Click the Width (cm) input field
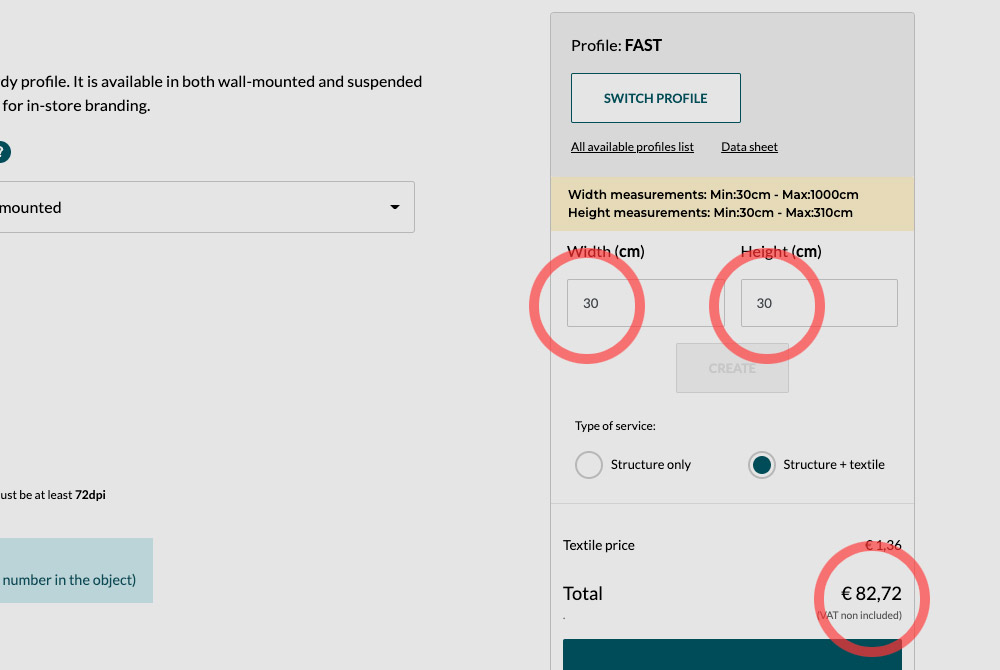Screen dimensions: 1000x670 645,303
